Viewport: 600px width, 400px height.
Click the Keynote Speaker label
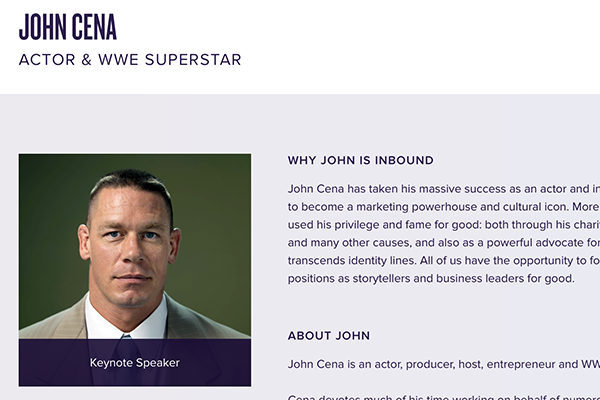tap(134, 362)
